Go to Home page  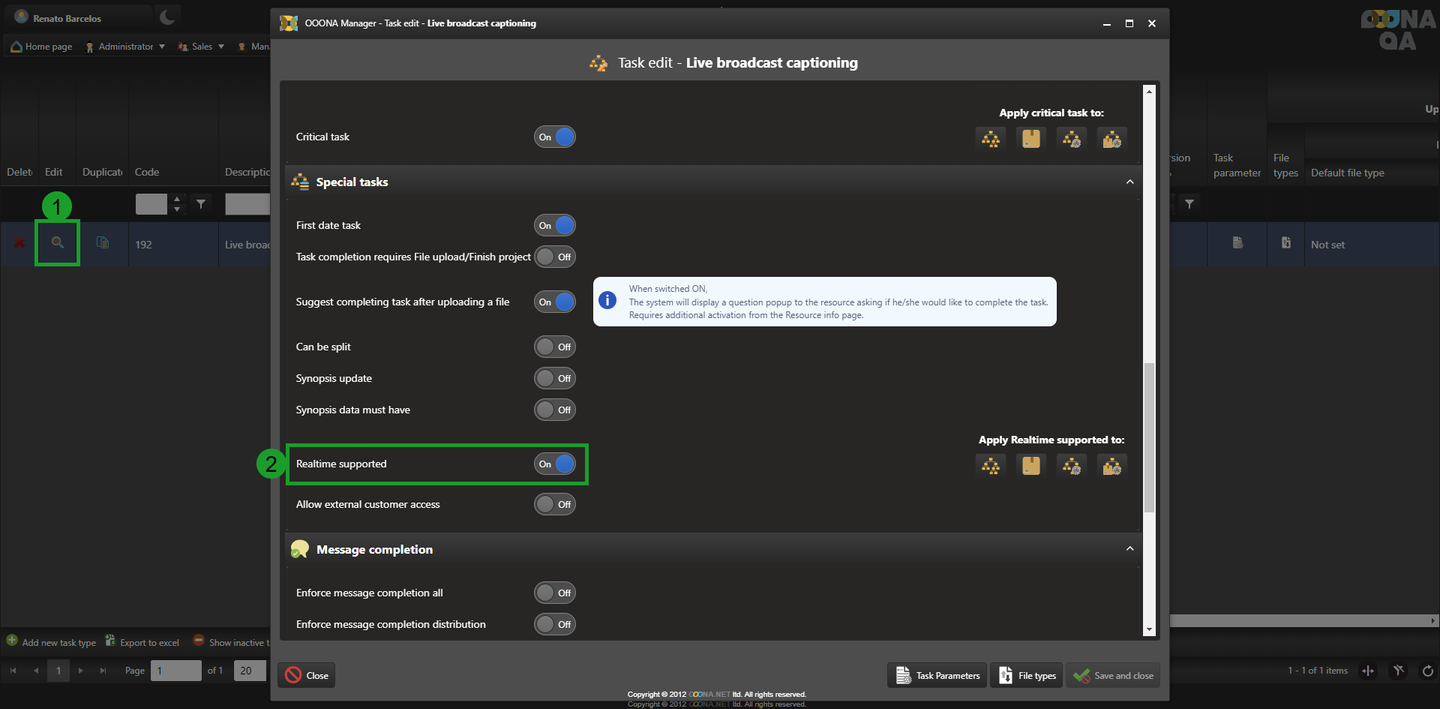(x=42, y=46)
